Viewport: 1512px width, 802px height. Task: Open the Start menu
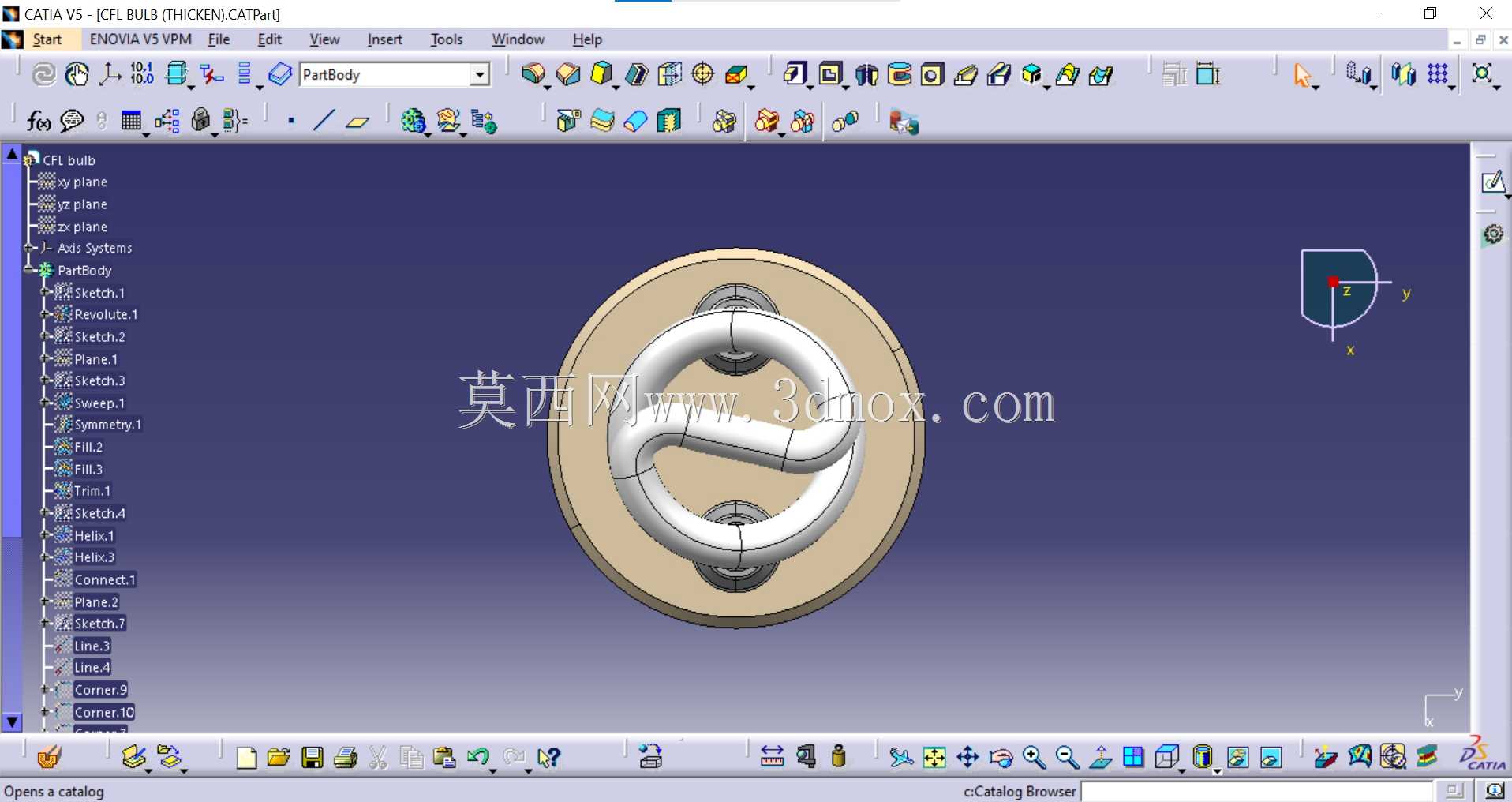pyautogui.click(x=47, y=39)
